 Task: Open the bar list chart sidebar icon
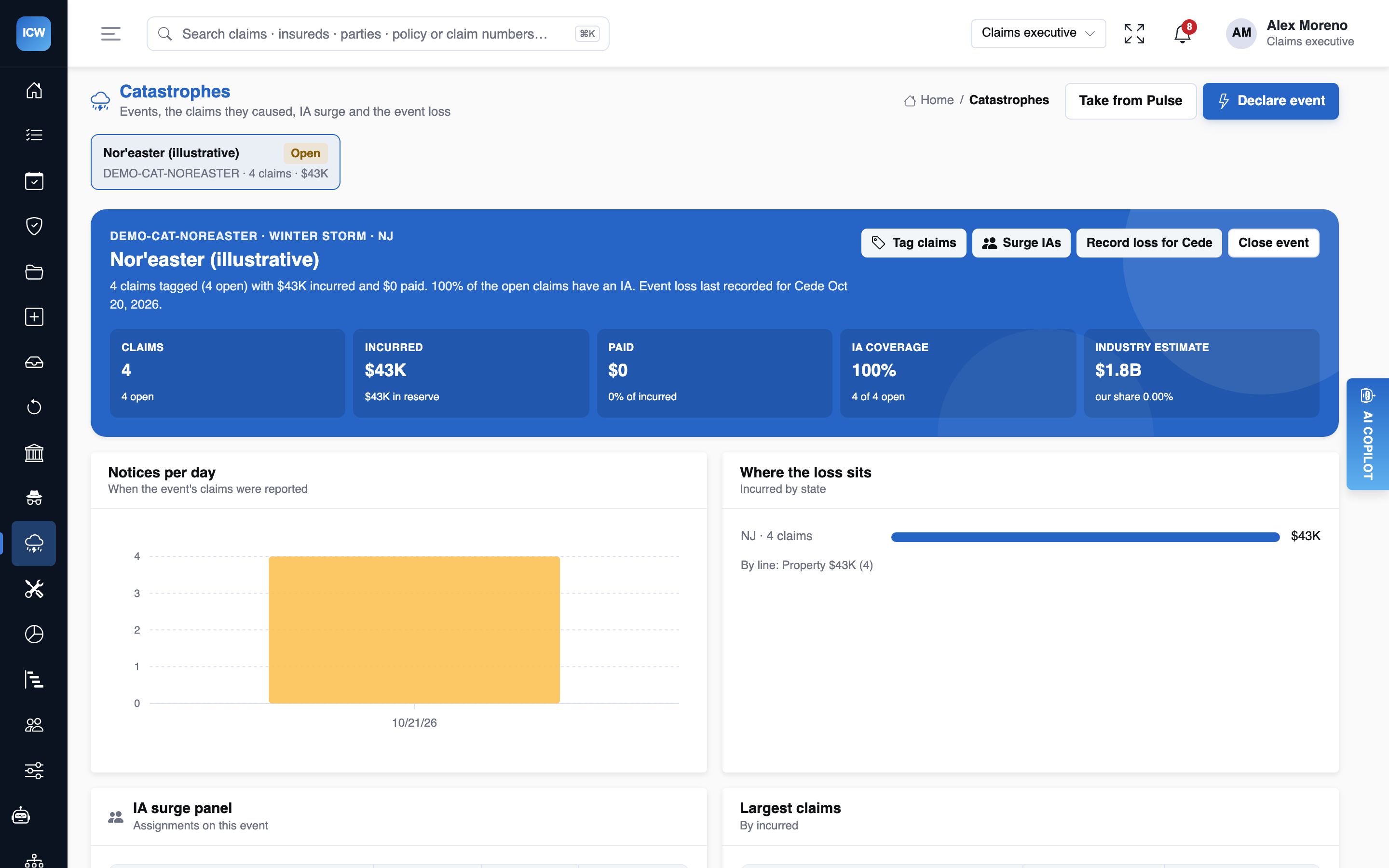[34, 680]
